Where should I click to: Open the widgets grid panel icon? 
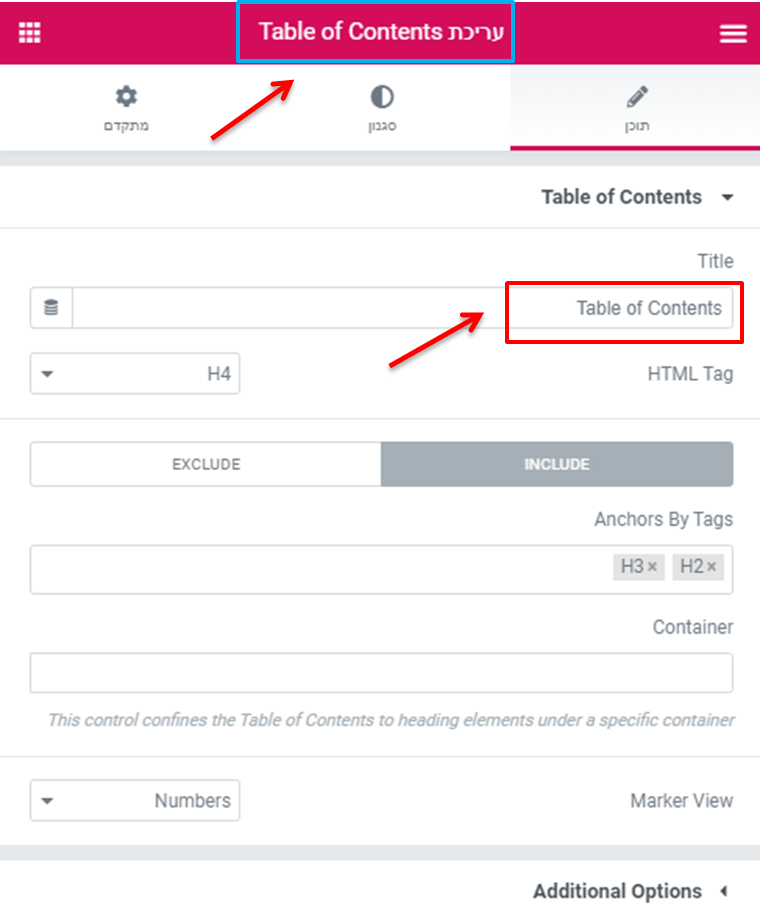[x=30, y=32]
